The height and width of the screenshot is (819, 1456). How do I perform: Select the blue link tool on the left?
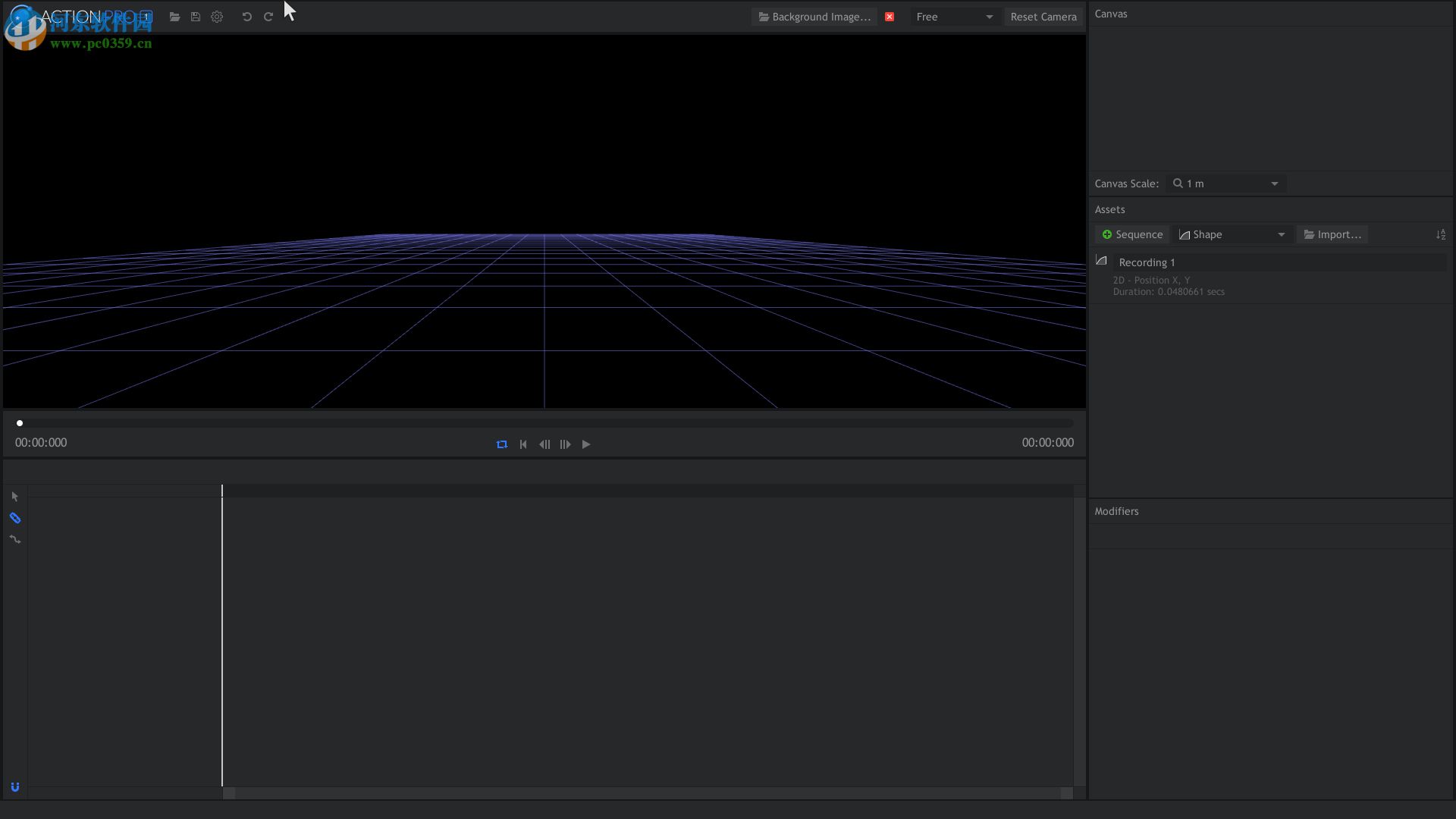[x=15, y=518]
